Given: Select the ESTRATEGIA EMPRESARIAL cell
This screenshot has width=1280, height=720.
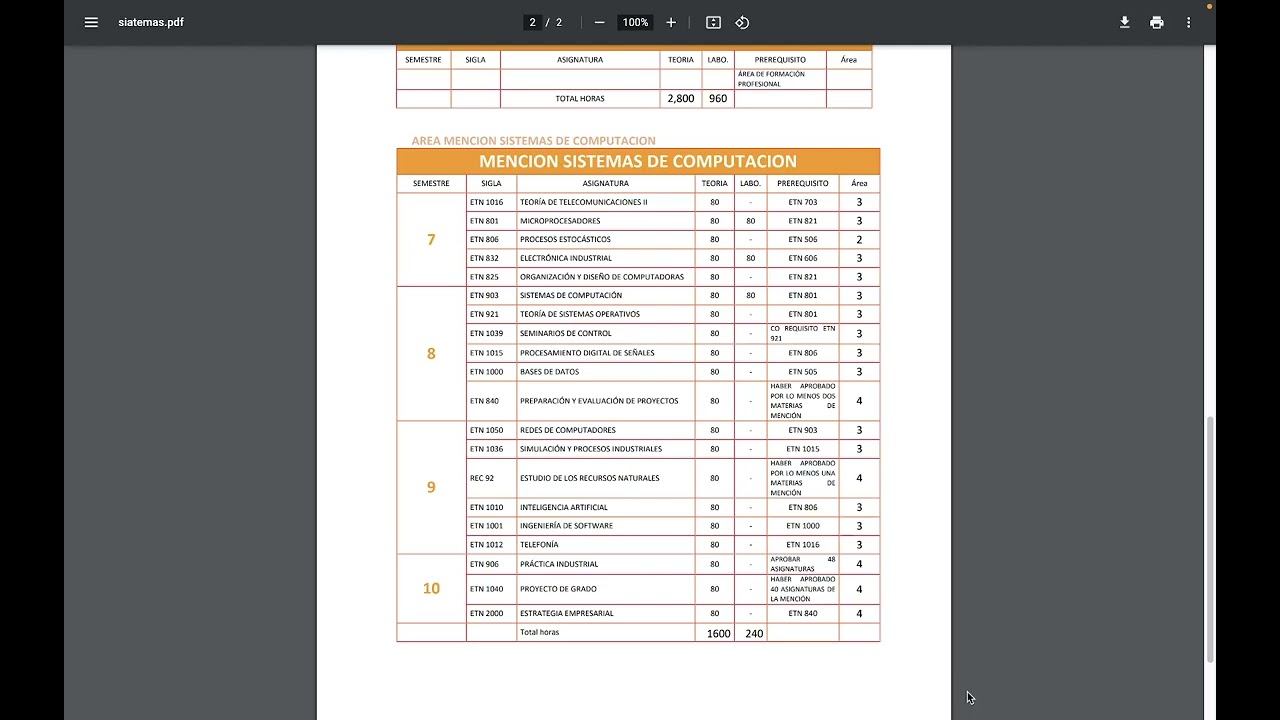Looking at the screenshot, I should pyautogui.click(x=605, y=613).
